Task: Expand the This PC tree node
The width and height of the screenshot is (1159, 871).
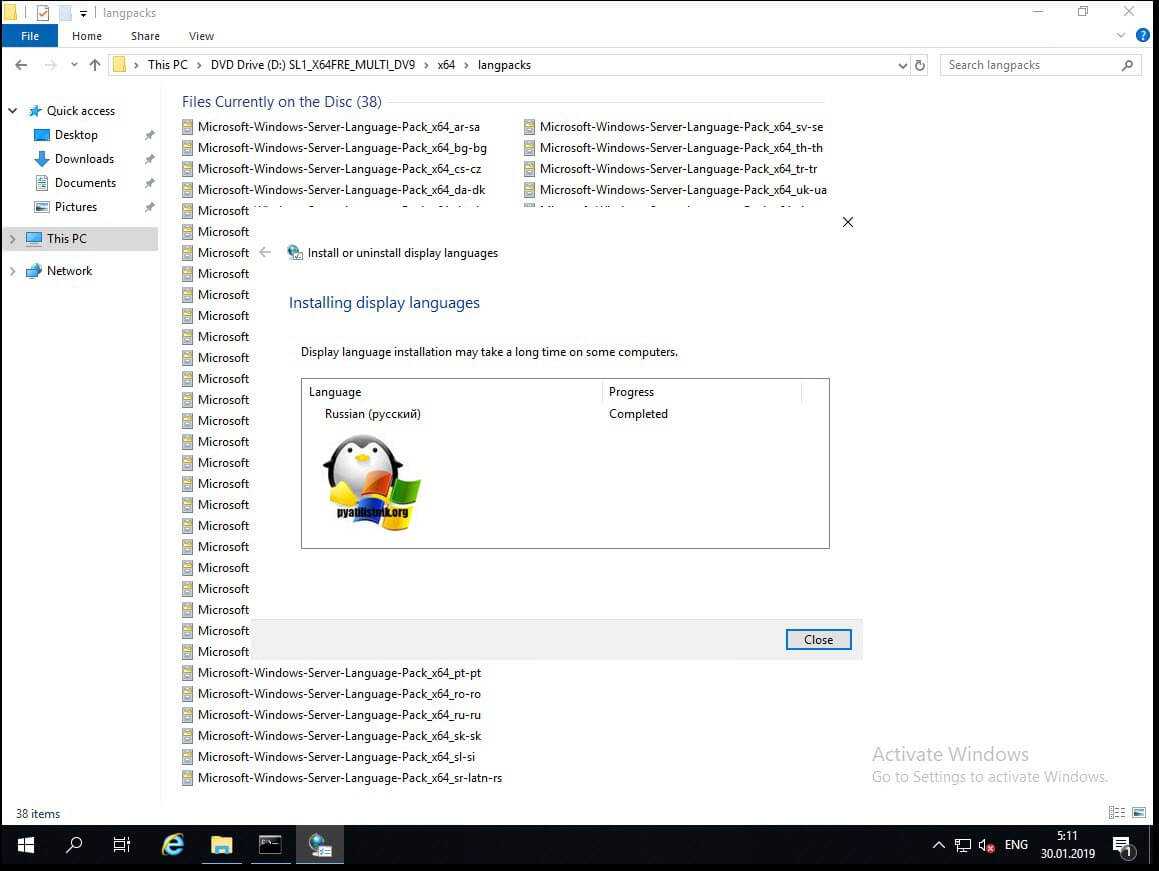Action: coord(12,239)
